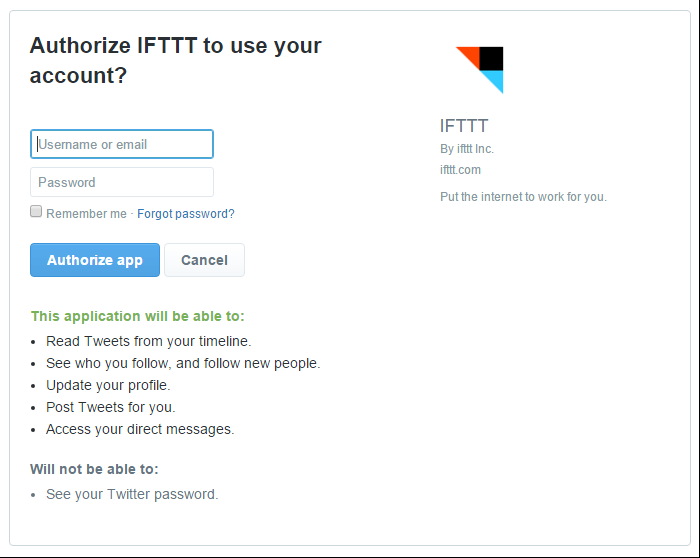
Task: Click 'Update your profile' permission item
Action: (108, 385)
